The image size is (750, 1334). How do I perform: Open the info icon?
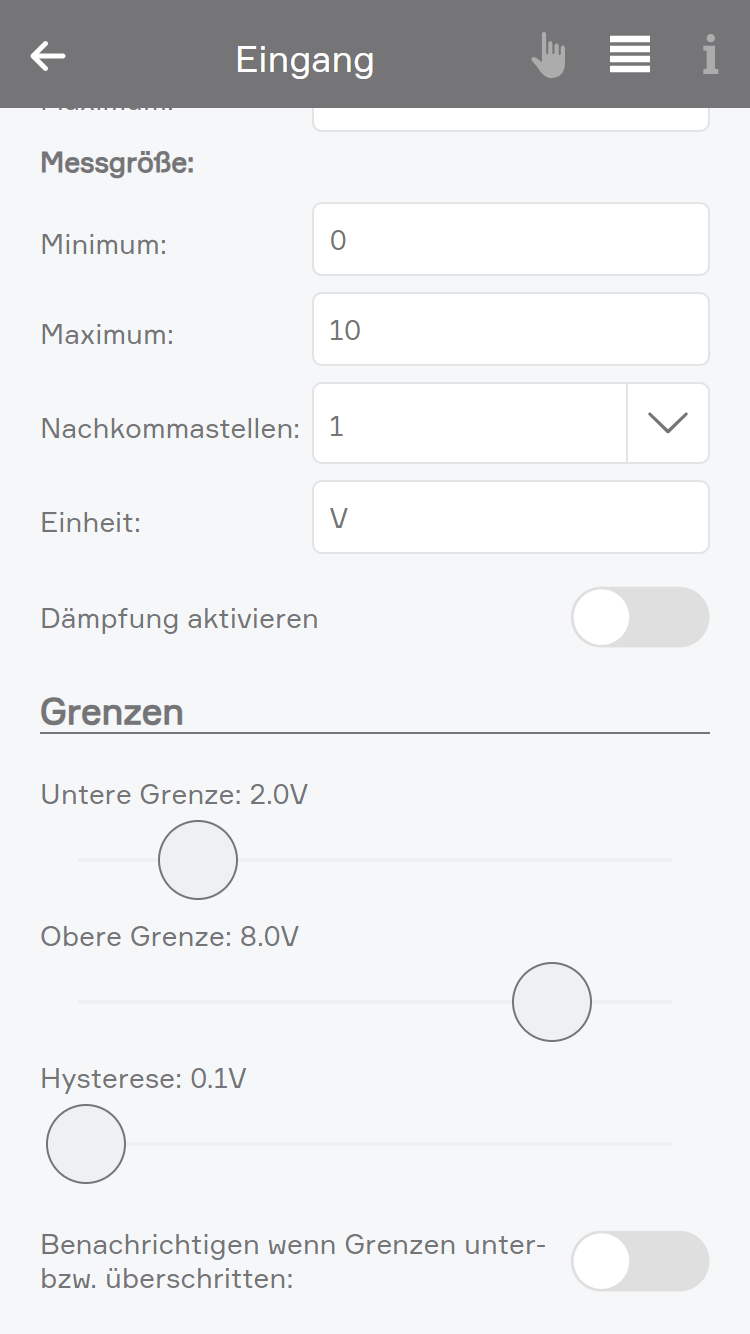[x=710, y=55]
